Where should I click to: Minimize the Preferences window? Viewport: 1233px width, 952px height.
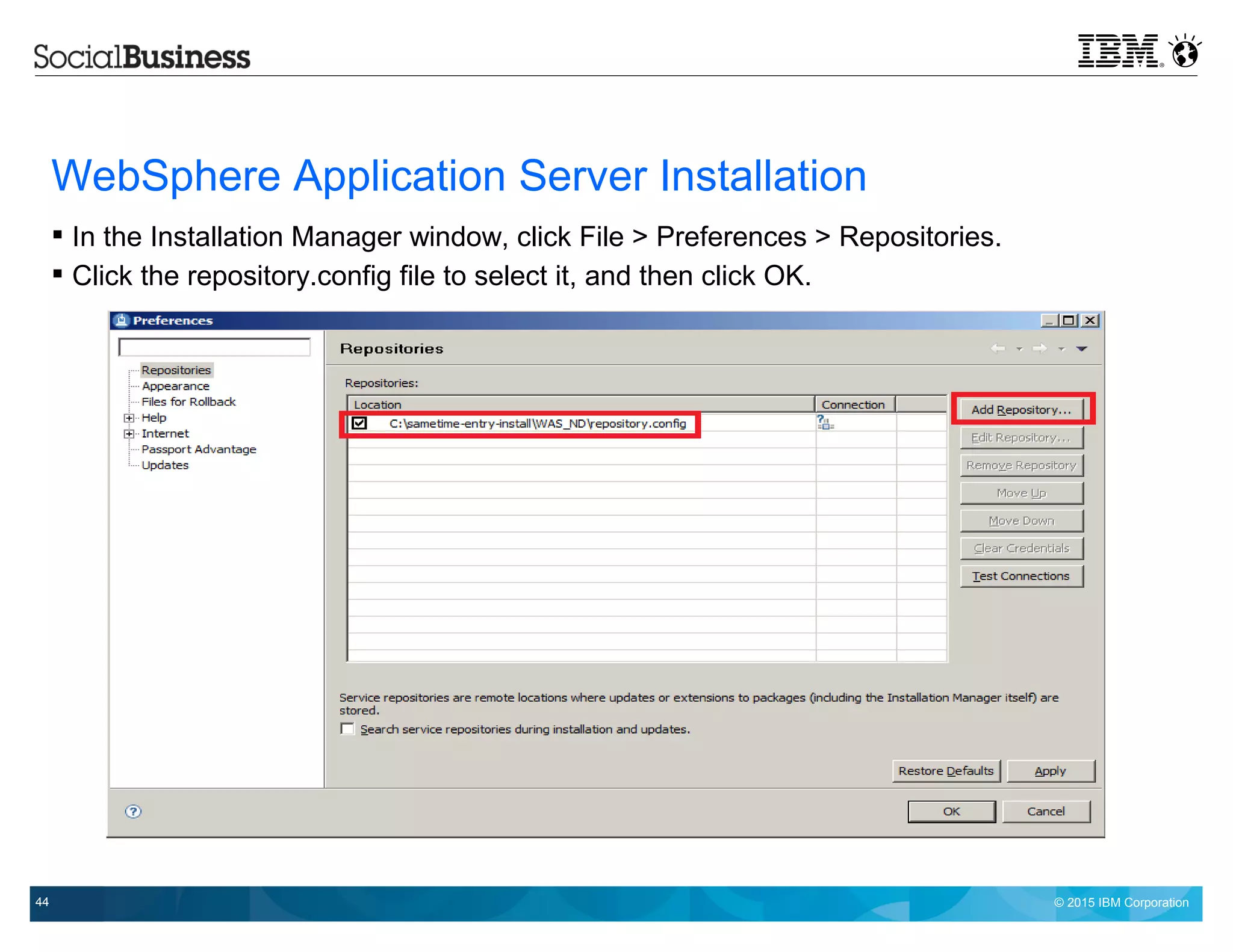click(1049, 320)
